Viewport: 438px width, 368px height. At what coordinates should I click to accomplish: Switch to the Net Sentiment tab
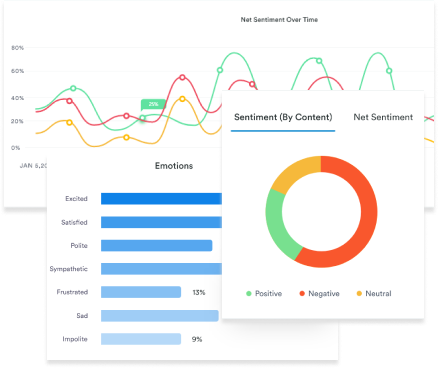coord(383,117)
